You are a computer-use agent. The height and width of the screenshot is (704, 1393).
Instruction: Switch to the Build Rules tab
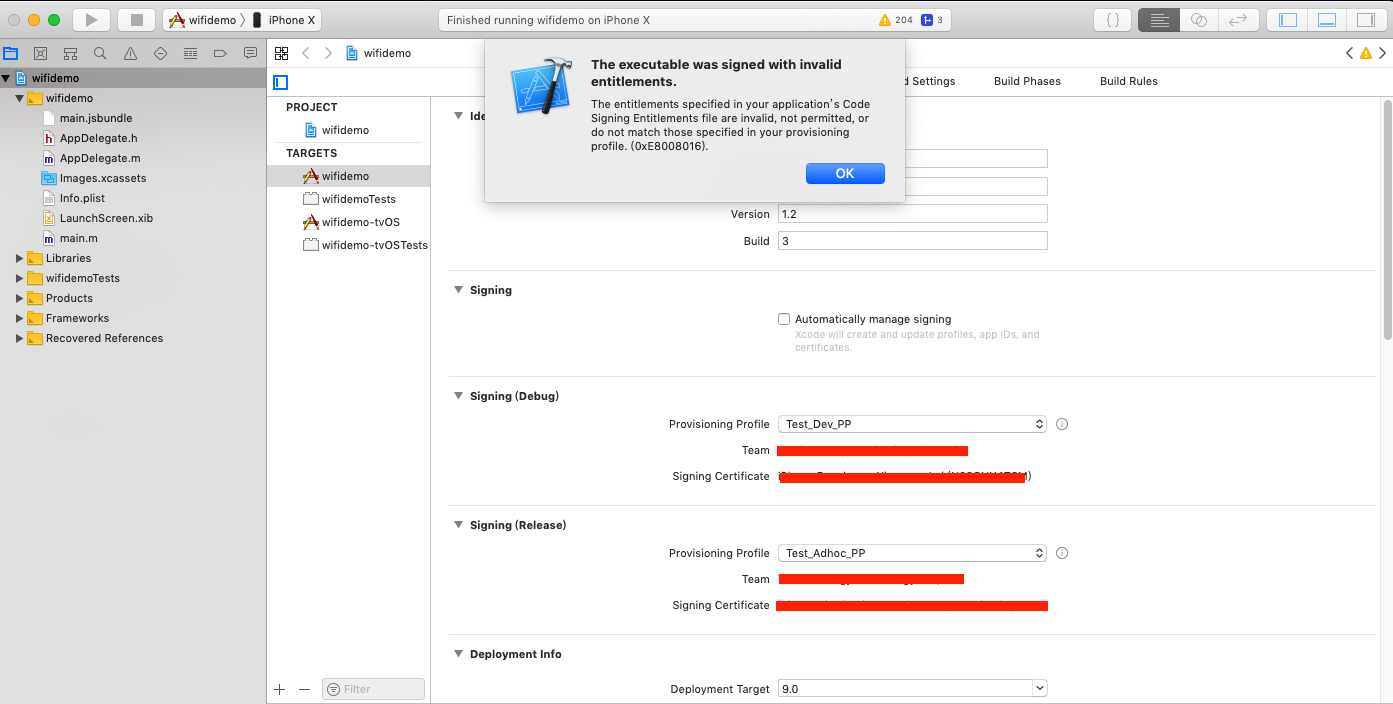click(1128, 81)
